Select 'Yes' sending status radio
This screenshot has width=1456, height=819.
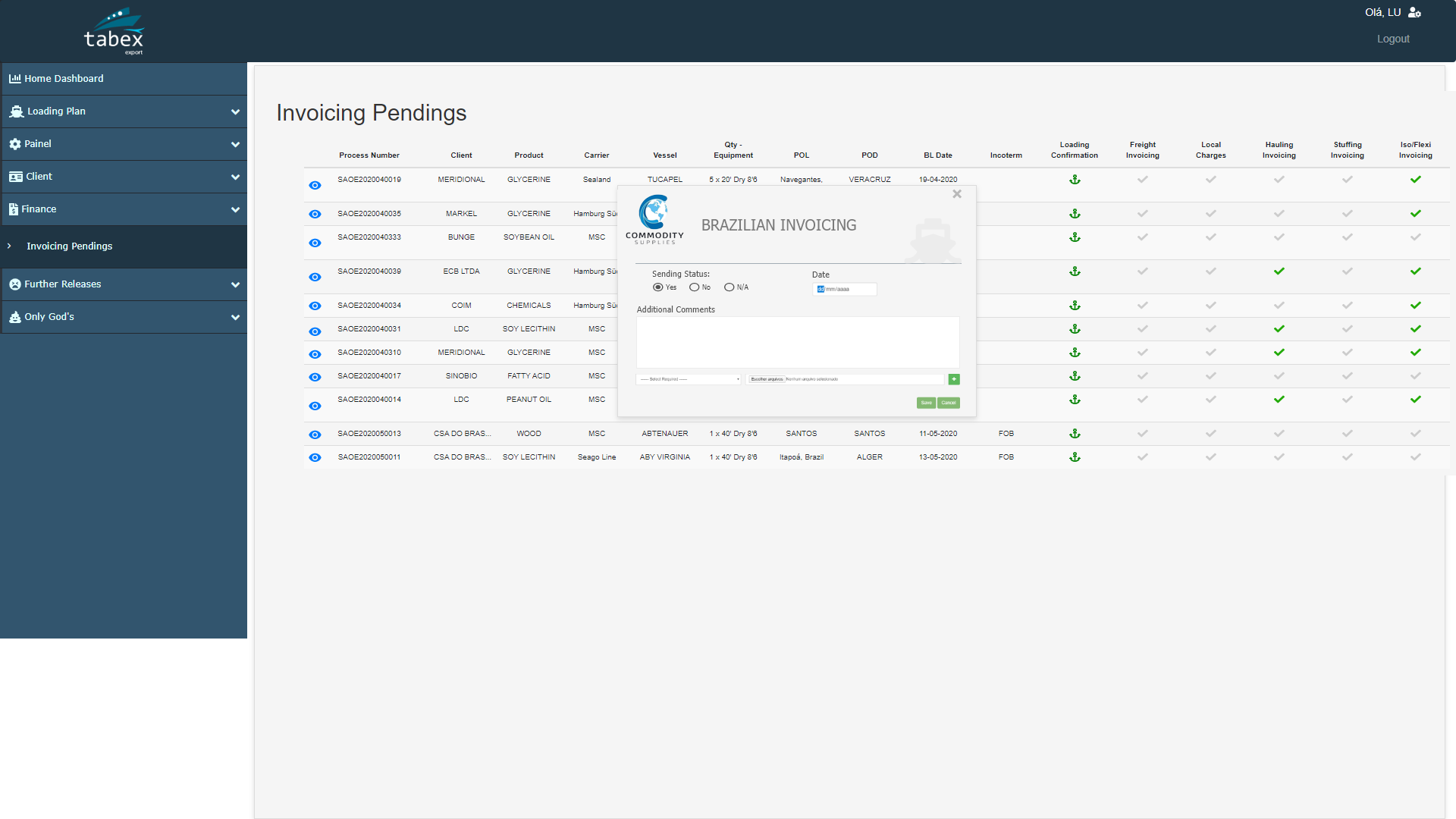[657, 287]
